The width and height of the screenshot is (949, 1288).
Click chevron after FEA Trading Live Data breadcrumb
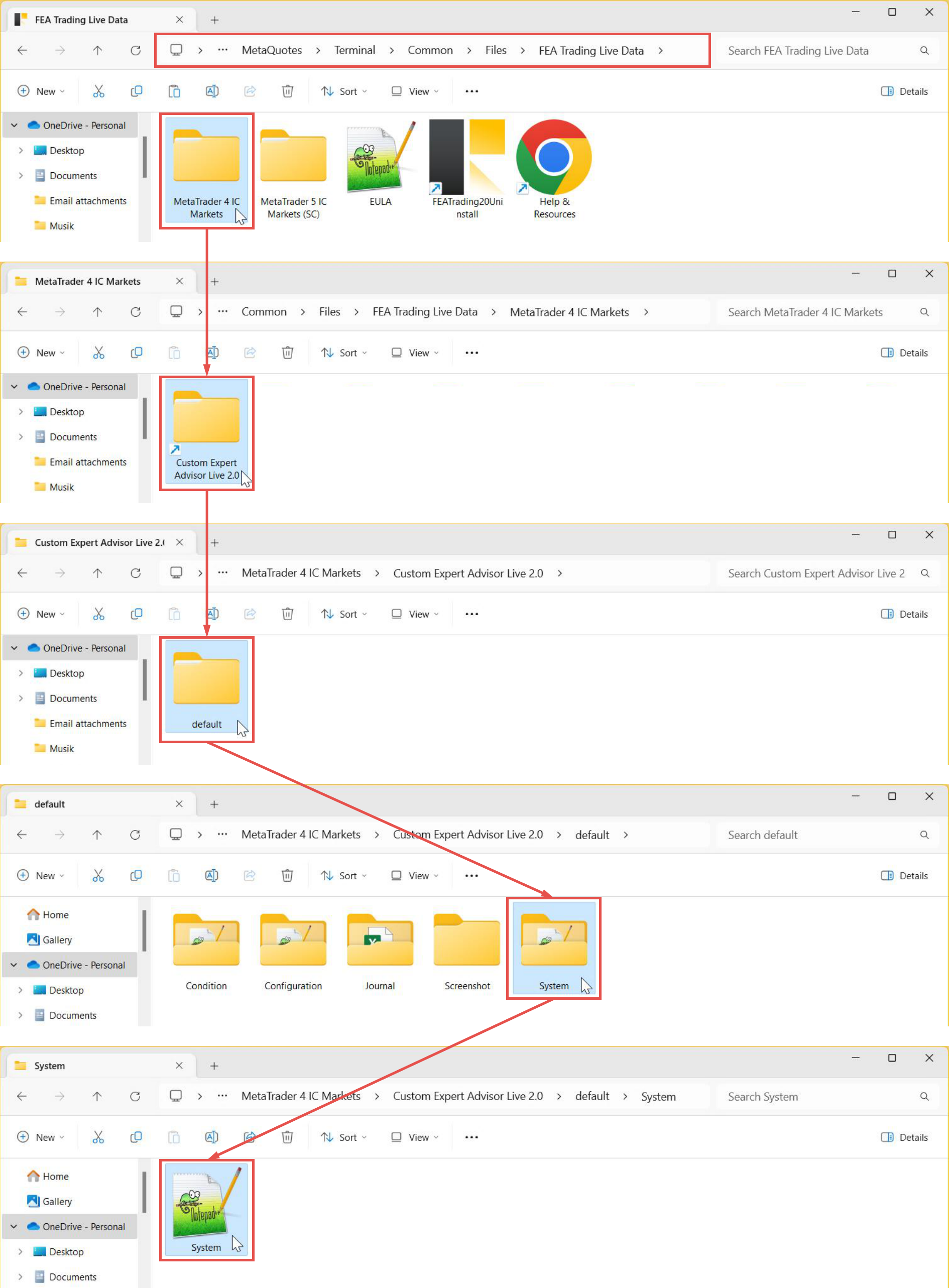pyautogui.click(x=661, y=51)
